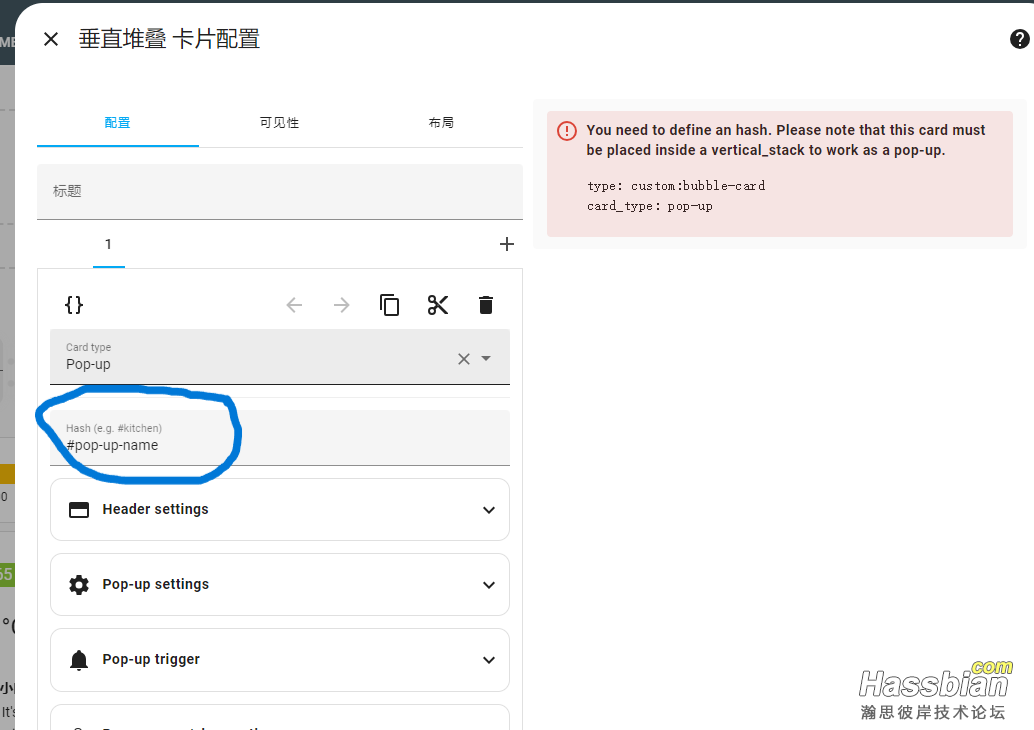The image size is (1034, 730).
Task: Close the vertical stack card configuration dialog
Action: (x=51, y=39)
